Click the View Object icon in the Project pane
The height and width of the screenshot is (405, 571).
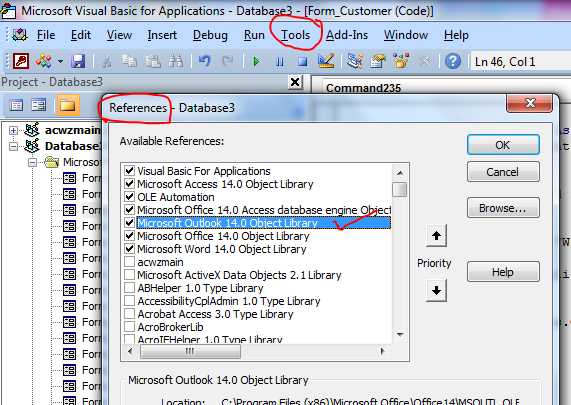[x=38, y=106]
